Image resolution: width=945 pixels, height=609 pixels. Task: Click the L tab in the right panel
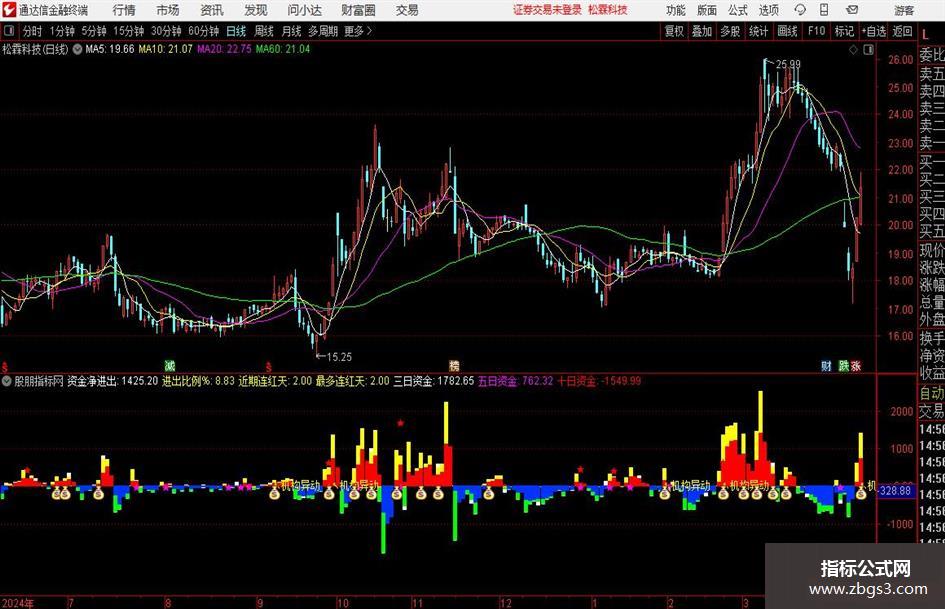[925, 35]
